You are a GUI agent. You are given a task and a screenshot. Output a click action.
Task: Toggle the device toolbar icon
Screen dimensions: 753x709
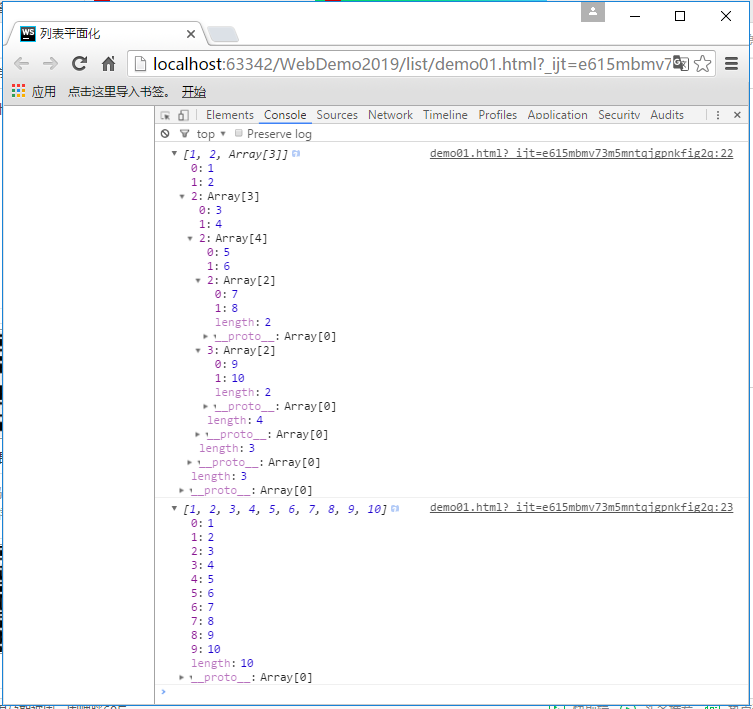(183, 115)
